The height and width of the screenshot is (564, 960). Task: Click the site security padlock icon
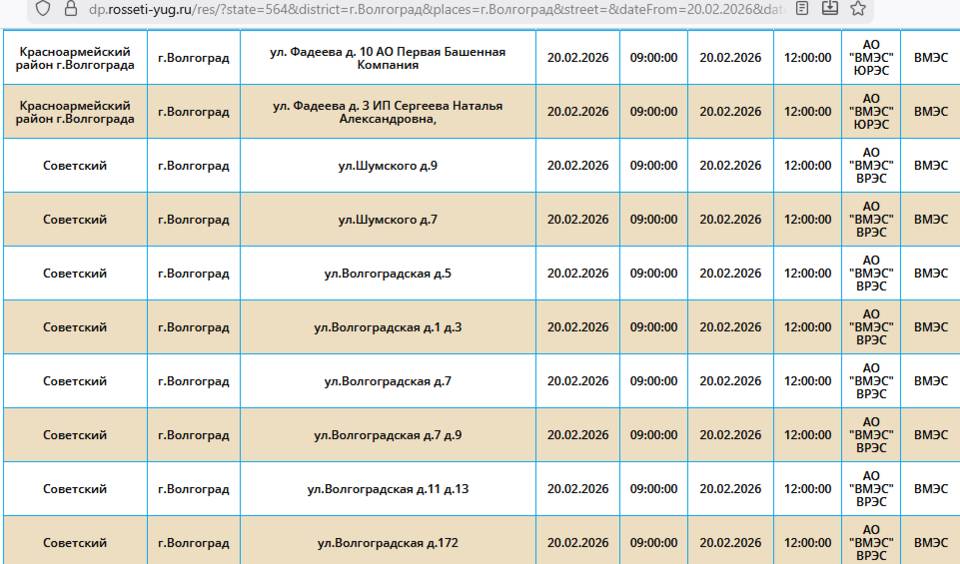tap(70, 9)
